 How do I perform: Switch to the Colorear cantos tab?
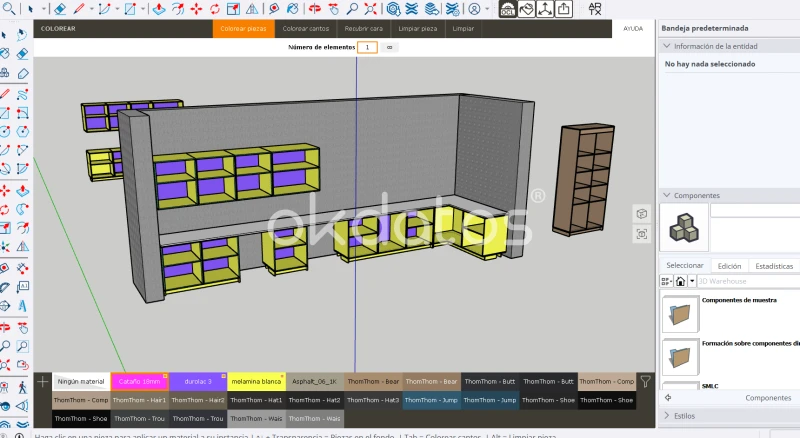point(305,29)
